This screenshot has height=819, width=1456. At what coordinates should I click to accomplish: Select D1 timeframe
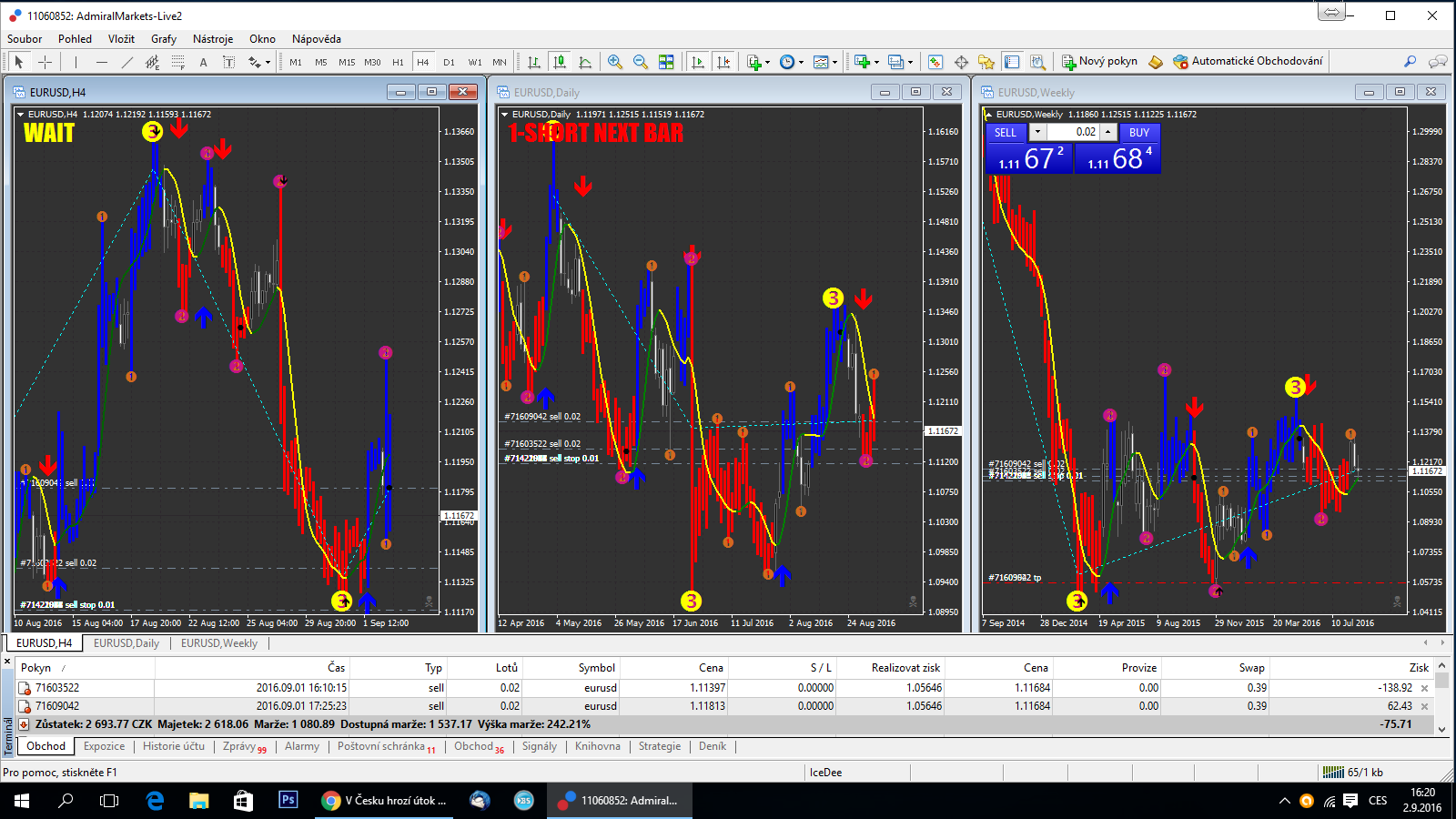coord(449,62)
